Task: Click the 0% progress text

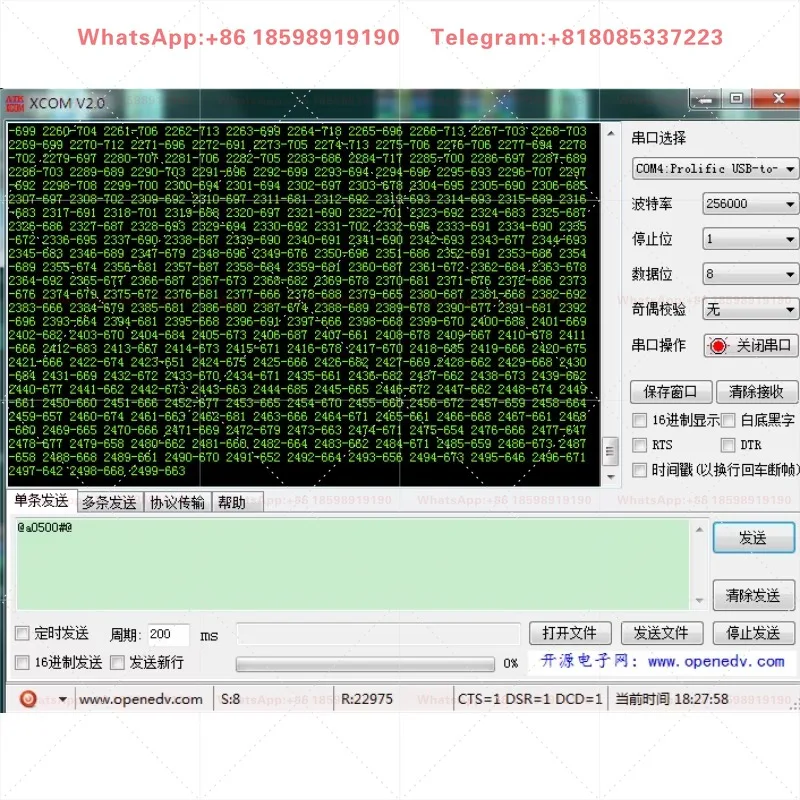Action: coord(511,663)
